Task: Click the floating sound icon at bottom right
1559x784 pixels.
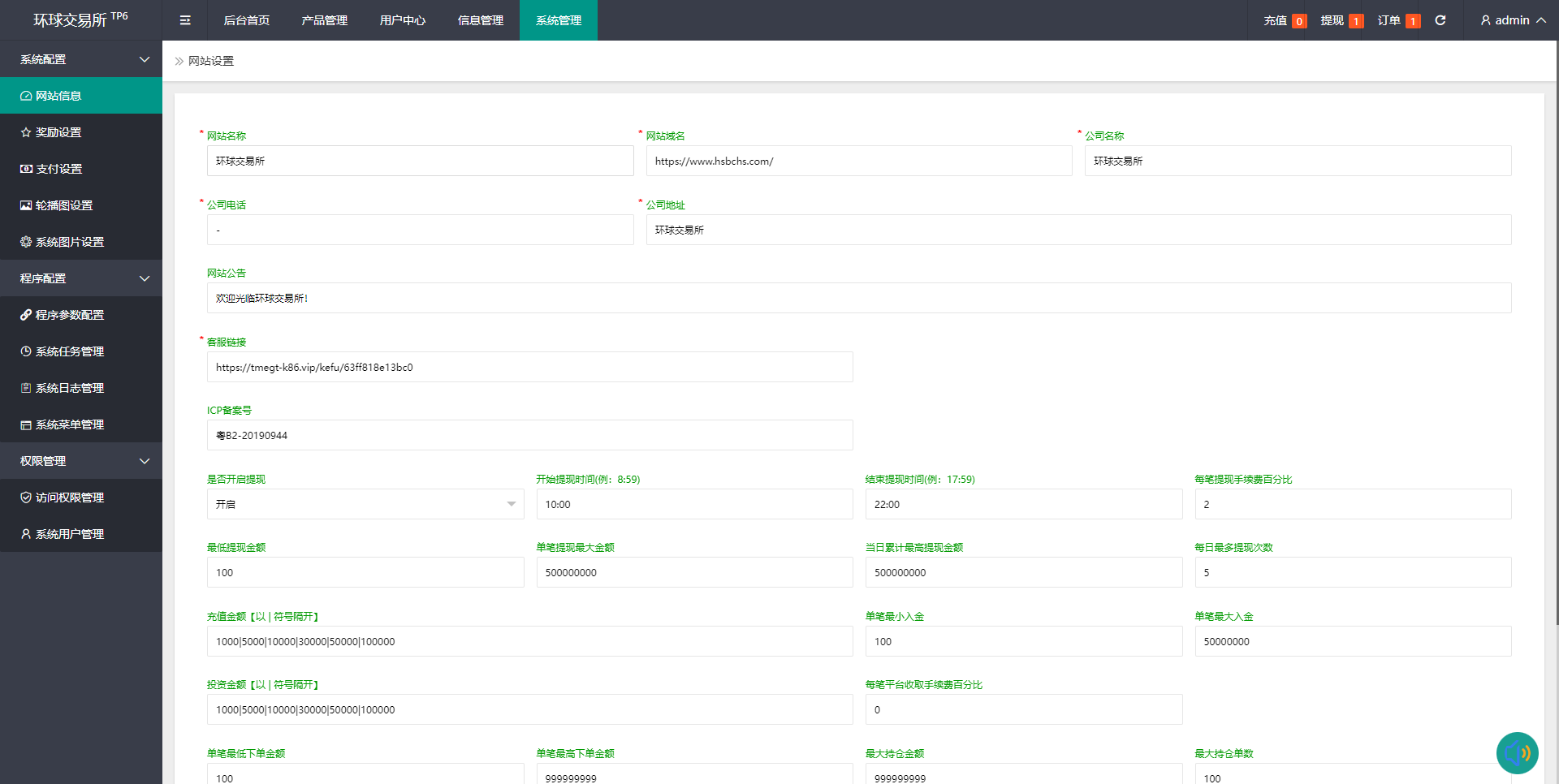Action: pos(1517,753)
